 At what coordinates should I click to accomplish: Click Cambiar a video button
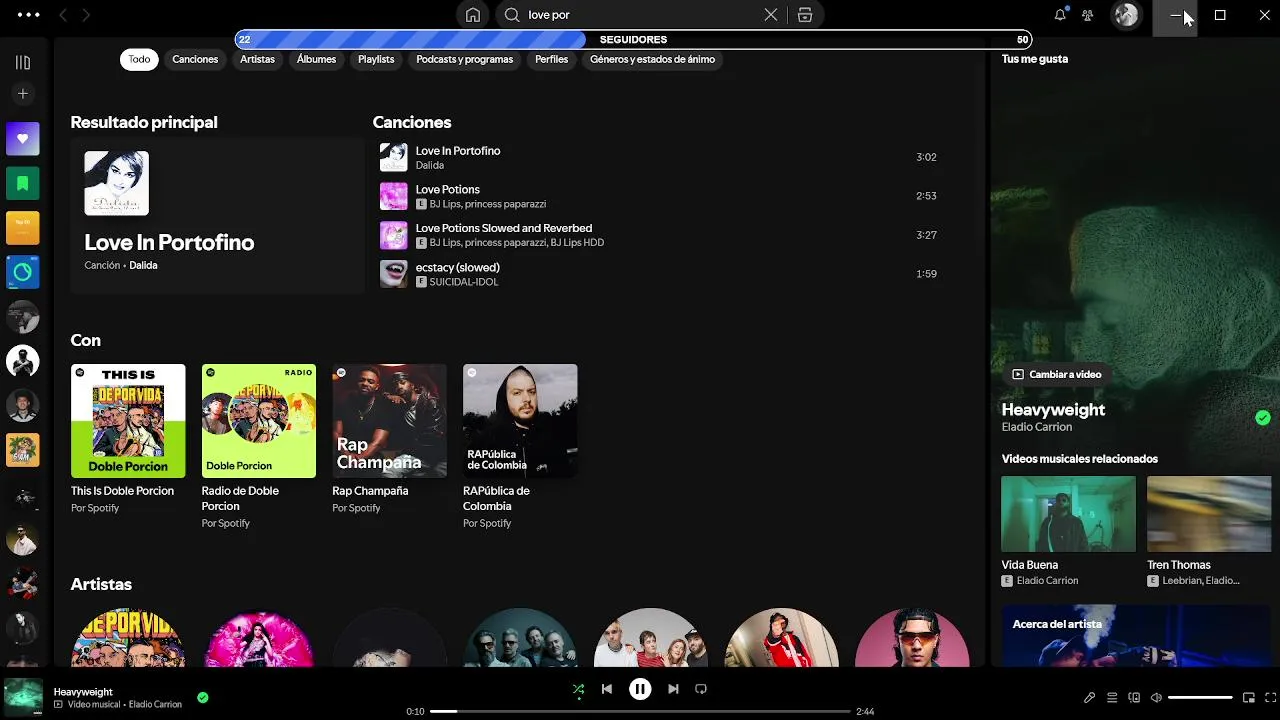click(1056, 374)
